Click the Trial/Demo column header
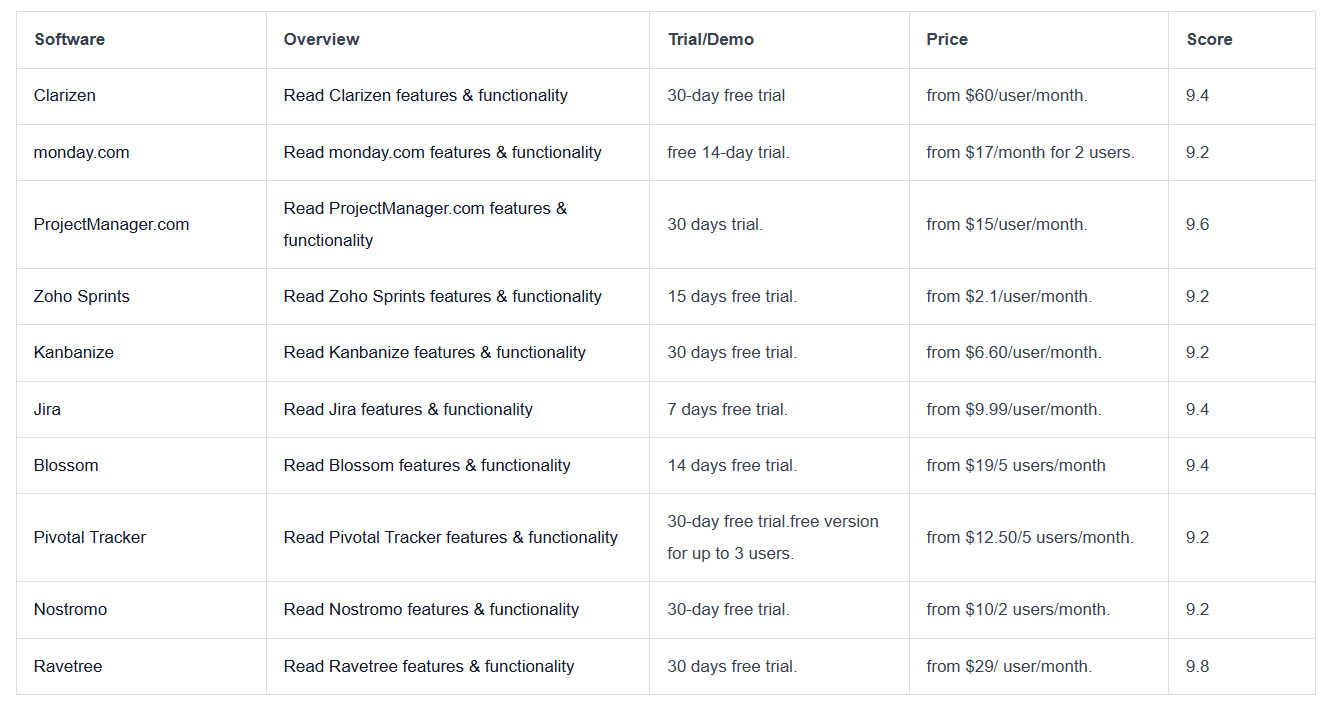 pos(711,40)
